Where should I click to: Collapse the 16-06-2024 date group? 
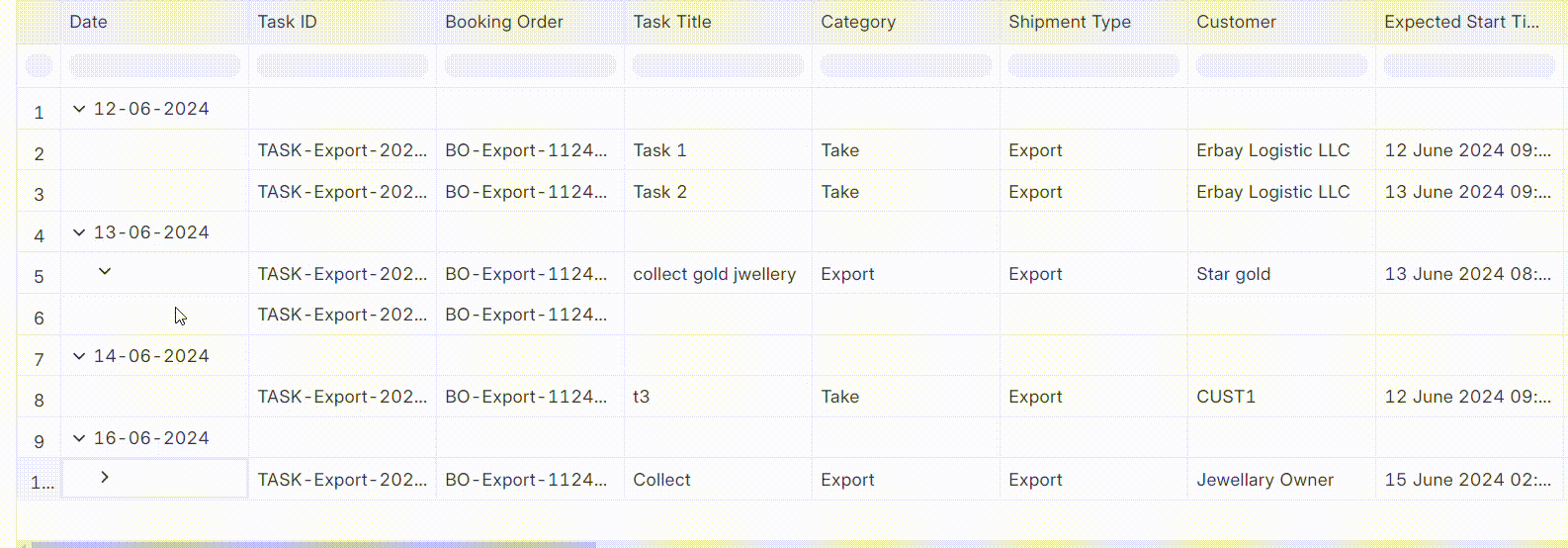(79, 438)
